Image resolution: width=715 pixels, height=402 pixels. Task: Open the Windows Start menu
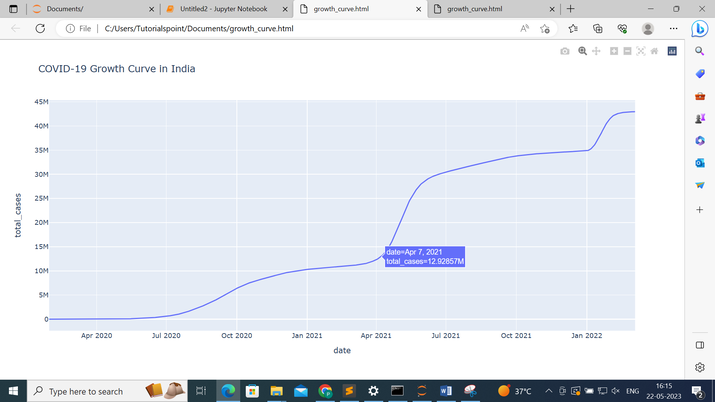click(13, 391)
